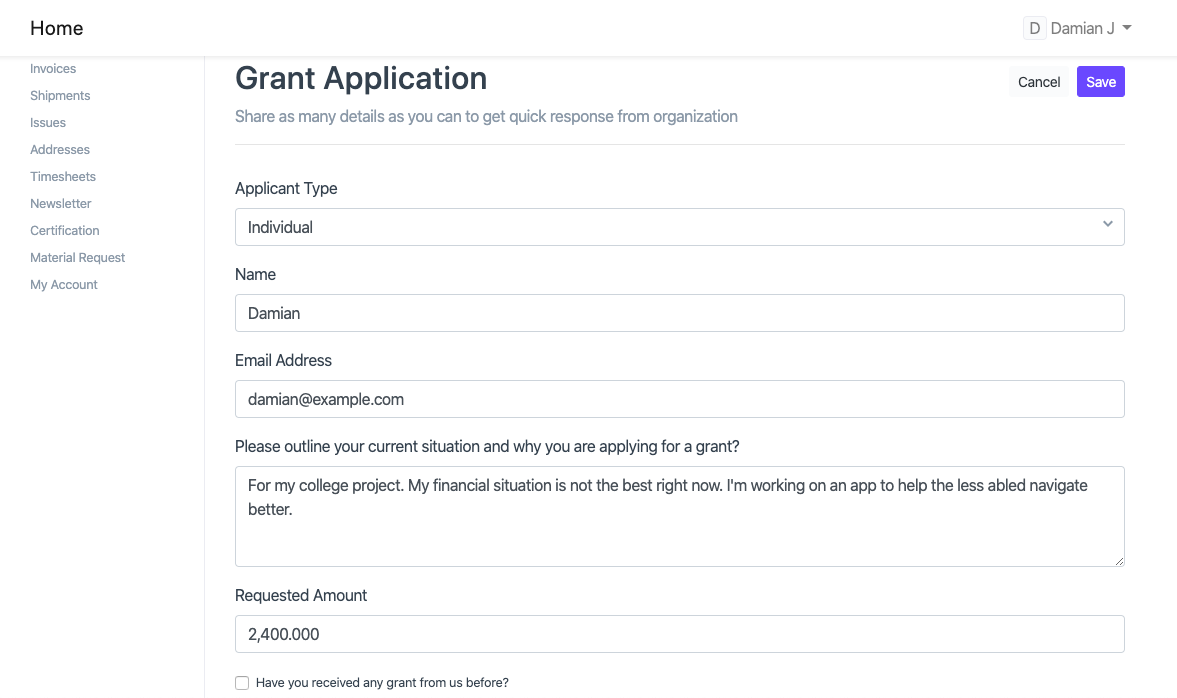Screen dimensions: 1177x698
Task: Navigate to Addresses in sidebar
Action: (60, 150)
